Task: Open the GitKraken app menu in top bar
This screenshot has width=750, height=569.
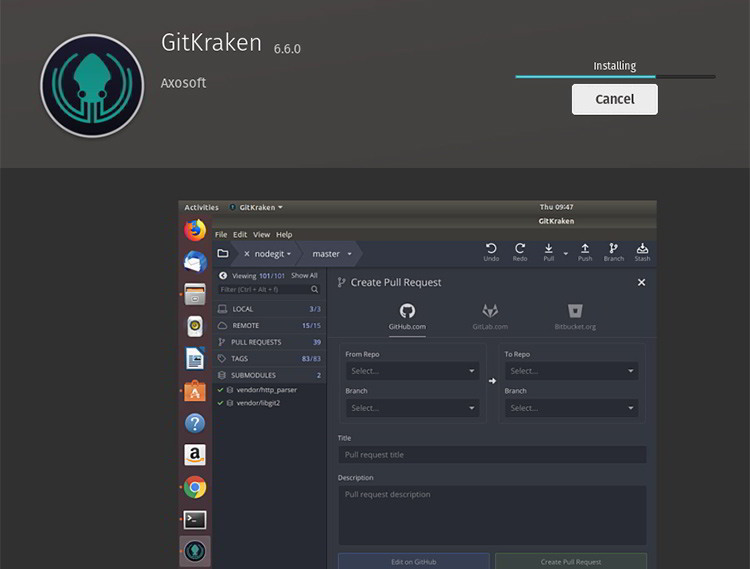Action: click(x=256, y=208)
